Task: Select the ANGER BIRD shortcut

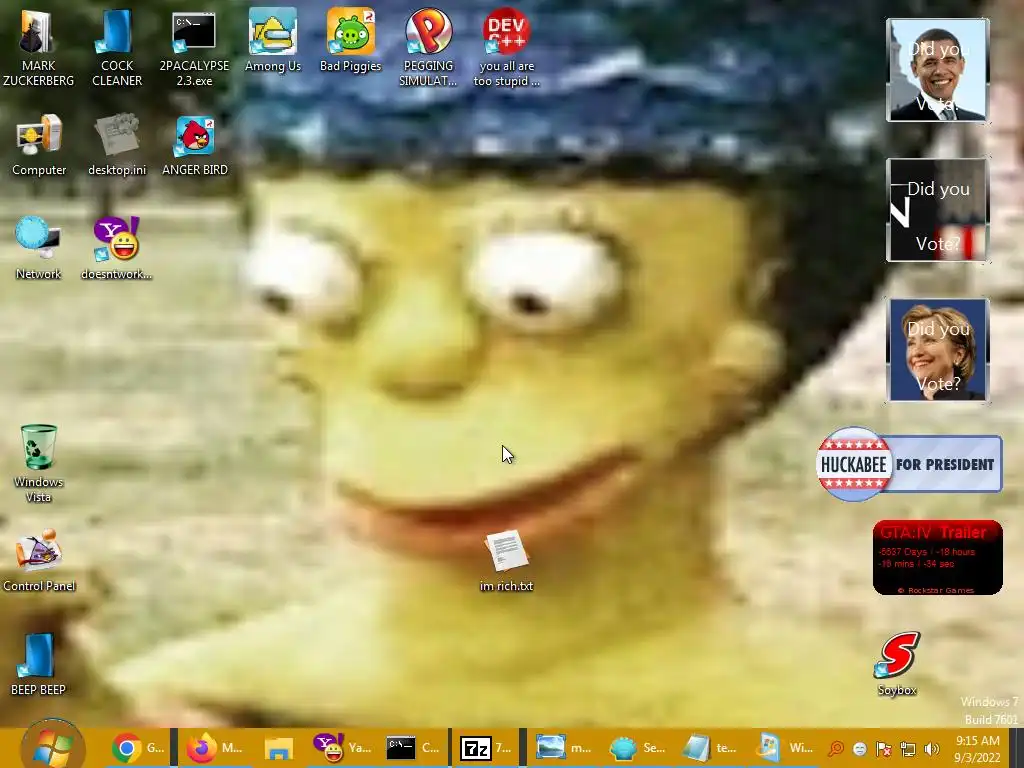Action: click(195, 145)
